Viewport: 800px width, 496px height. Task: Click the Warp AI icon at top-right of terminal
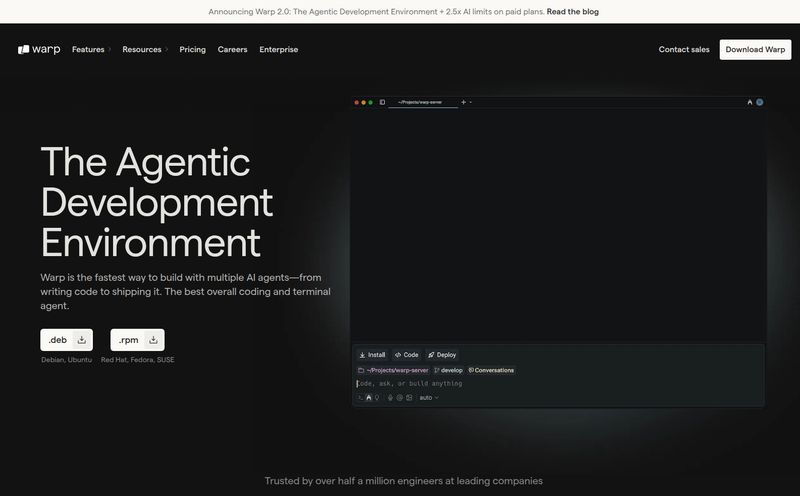749,102
